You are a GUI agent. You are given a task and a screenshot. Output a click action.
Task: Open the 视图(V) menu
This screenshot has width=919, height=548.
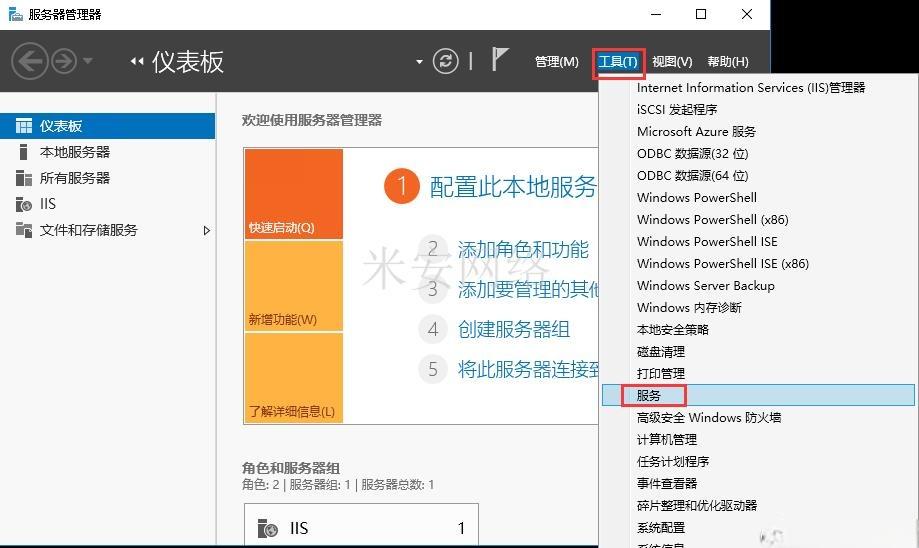click(x=672, y=62)
